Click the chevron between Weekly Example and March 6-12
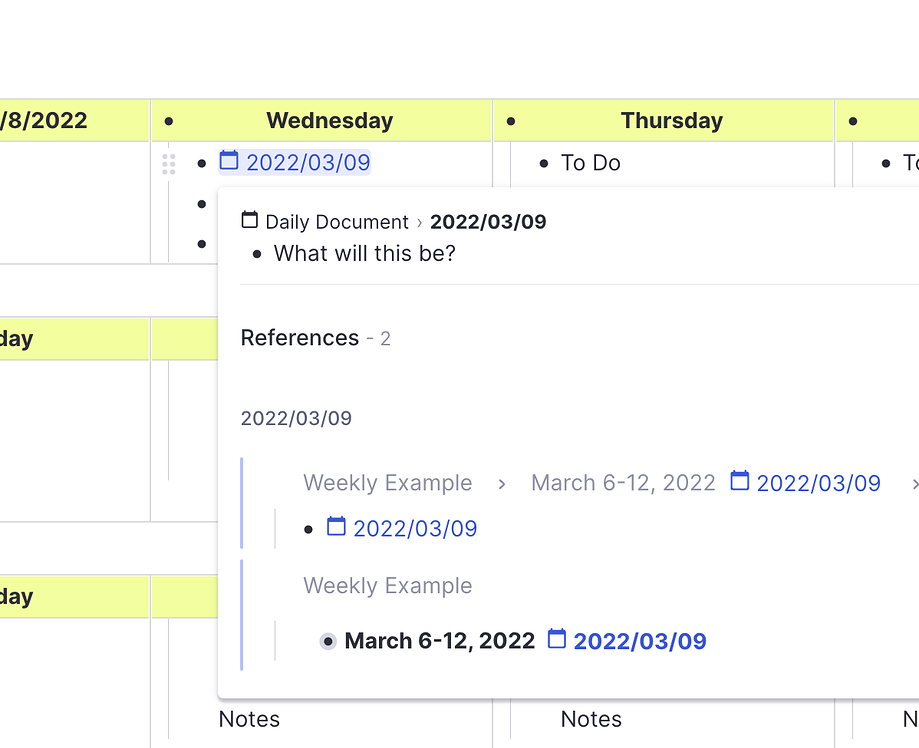The height and width of the screenshot is (748, 919). (x=501, y=483)
